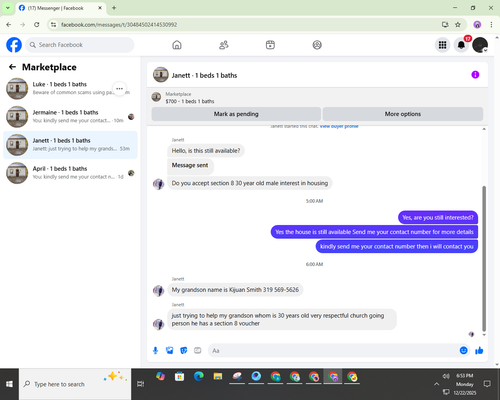The image size is (500, 400).
Task: Open the Facebook logo home link
Action: [14, 45]
